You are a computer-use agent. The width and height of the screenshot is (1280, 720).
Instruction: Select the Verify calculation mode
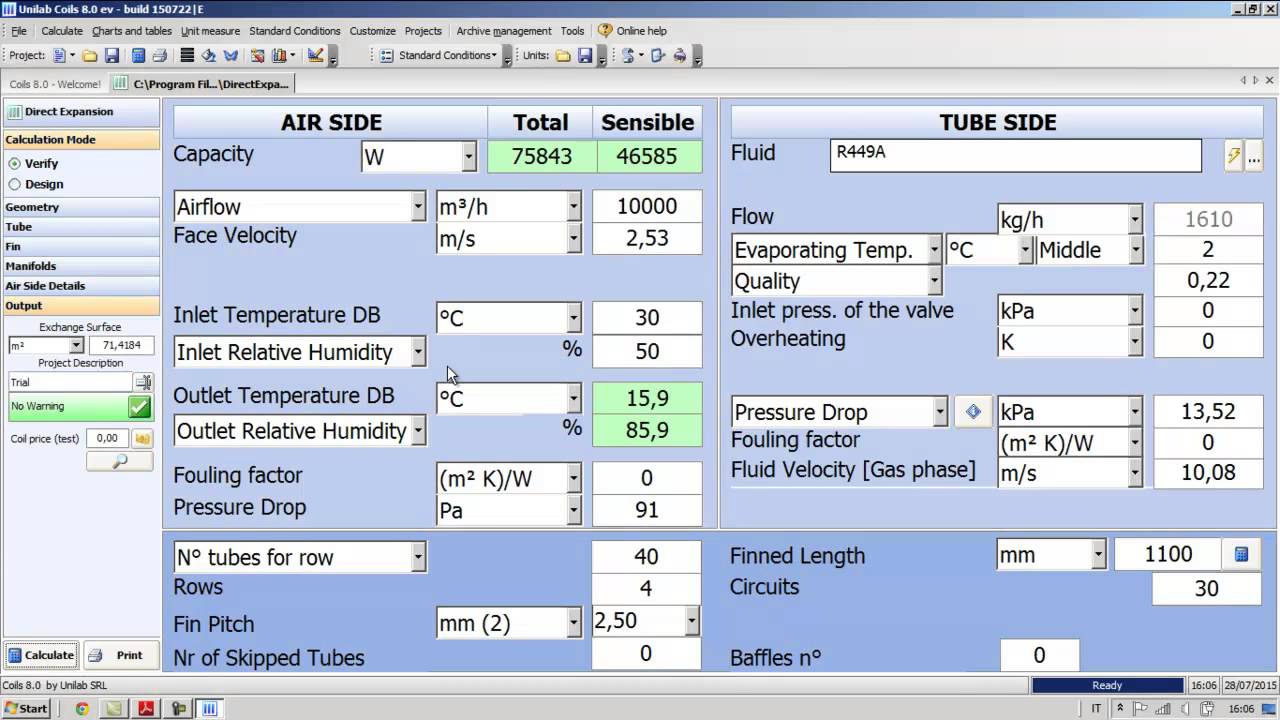tap(15, 163)
